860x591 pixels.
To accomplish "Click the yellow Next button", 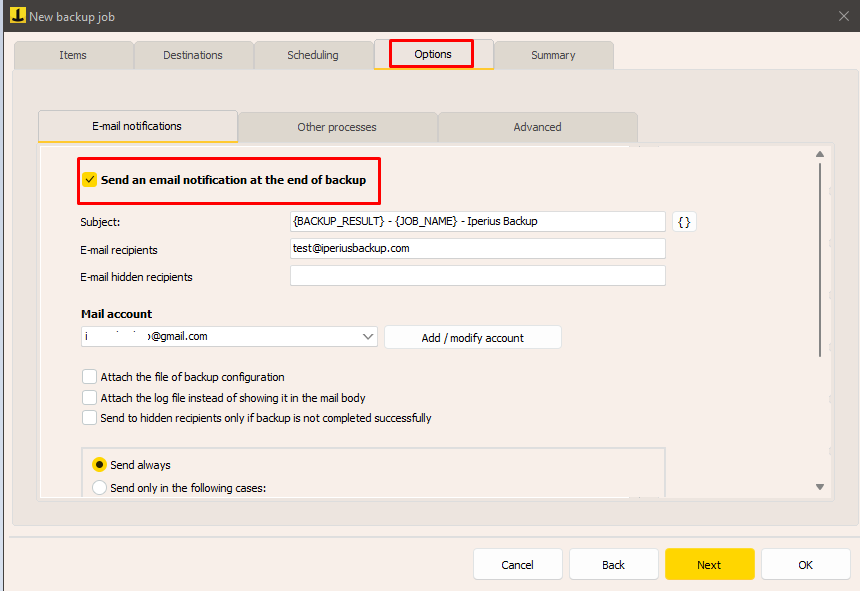I will pos(709,565).
